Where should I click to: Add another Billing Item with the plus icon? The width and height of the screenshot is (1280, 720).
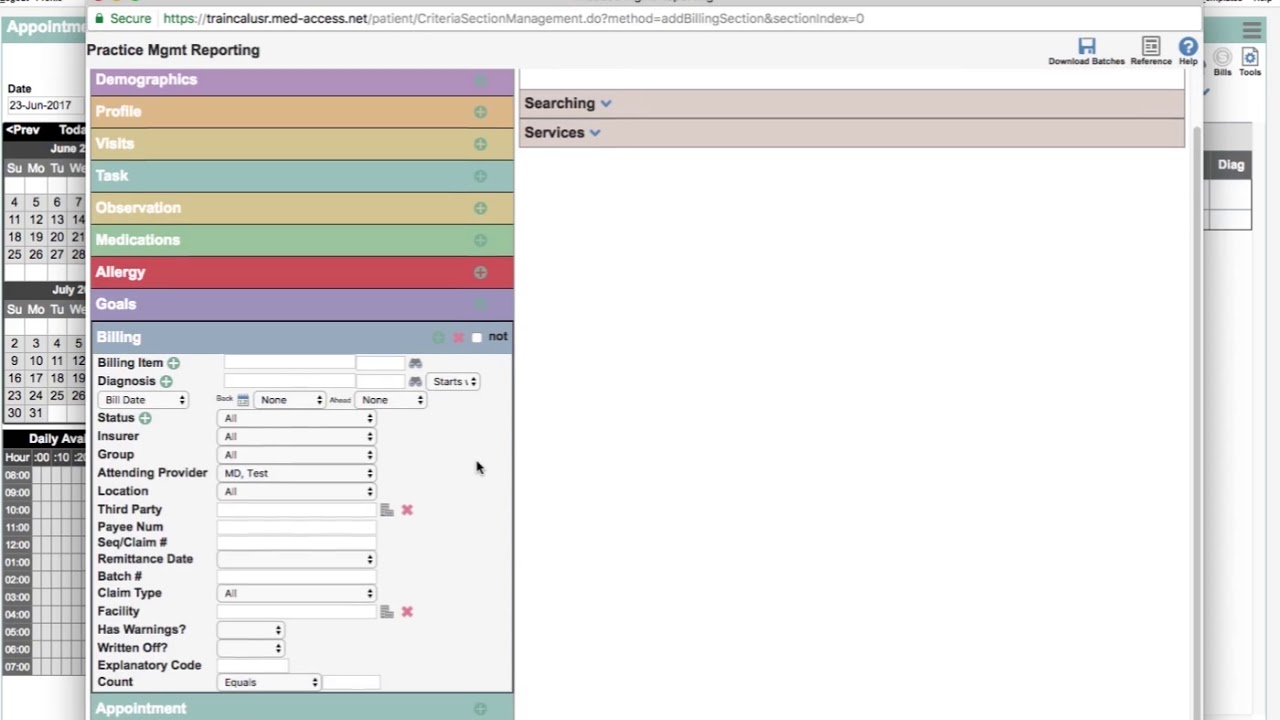[173, 363]
